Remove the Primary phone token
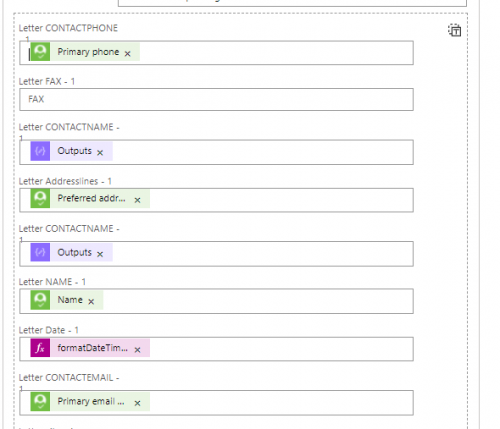 click(x=127, y=53)
